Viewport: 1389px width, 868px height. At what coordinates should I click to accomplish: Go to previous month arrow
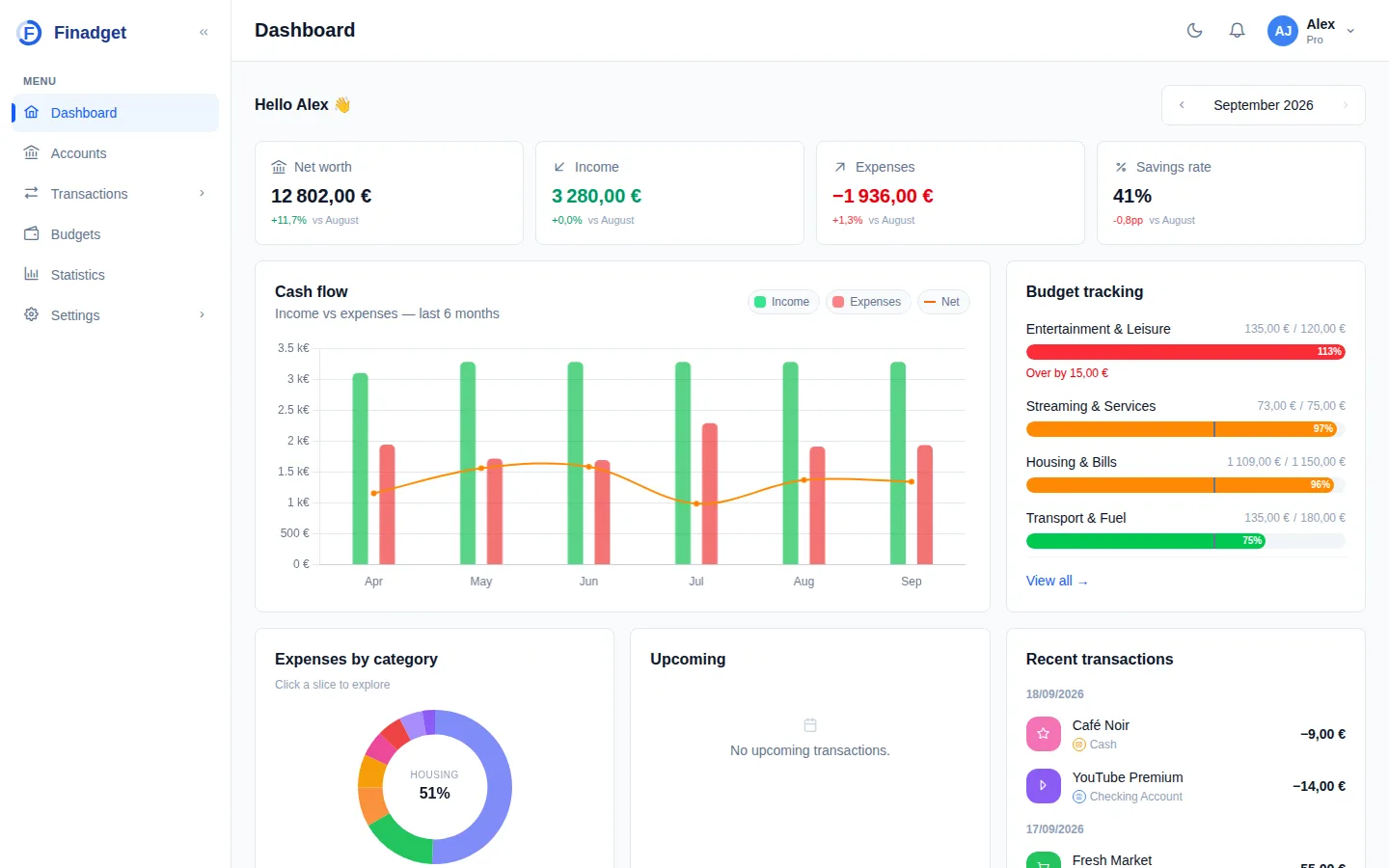click(1182, 105)
